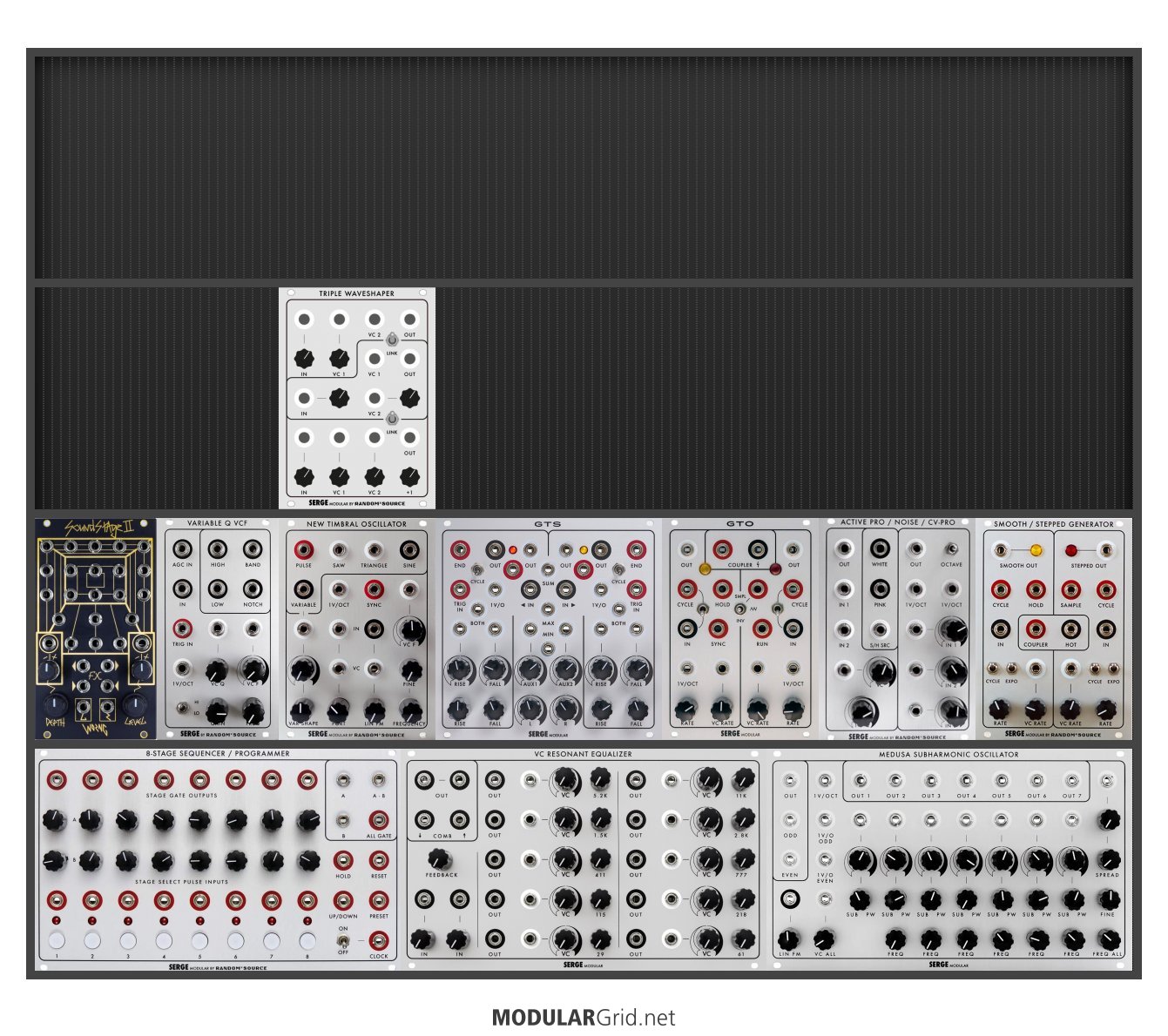Image resolution: width=1168 pixels, height=1036 pixels.
Task: Click the SYNC jack on GTO
Action: click(718, 628)
